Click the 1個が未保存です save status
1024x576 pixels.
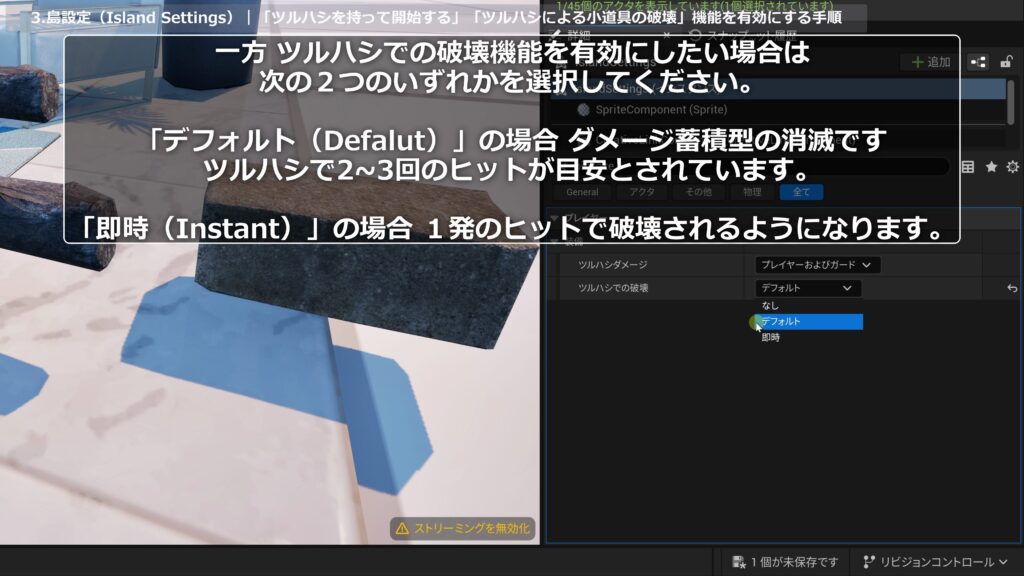(x=786, y=562)
